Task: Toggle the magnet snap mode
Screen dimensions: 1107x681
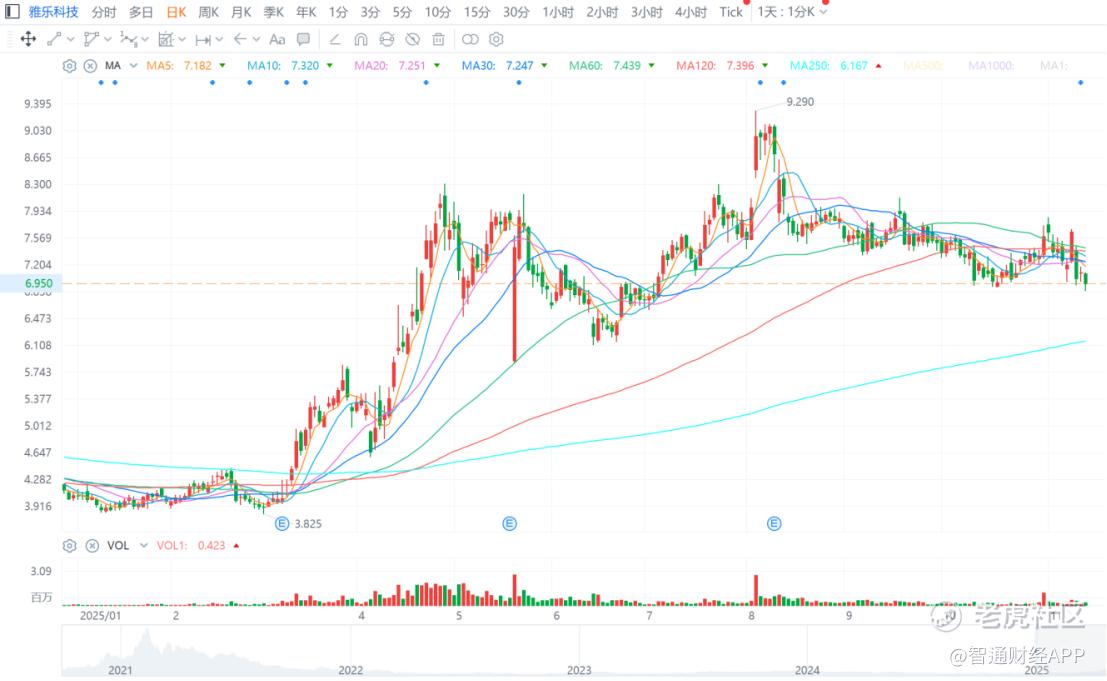Action: coord(361,40)
